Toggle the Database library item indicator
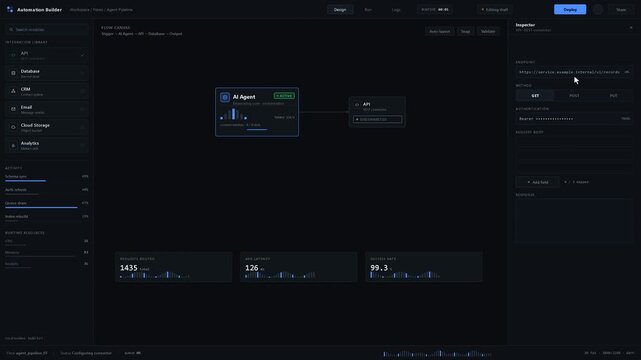 click(x=83, y=73)
